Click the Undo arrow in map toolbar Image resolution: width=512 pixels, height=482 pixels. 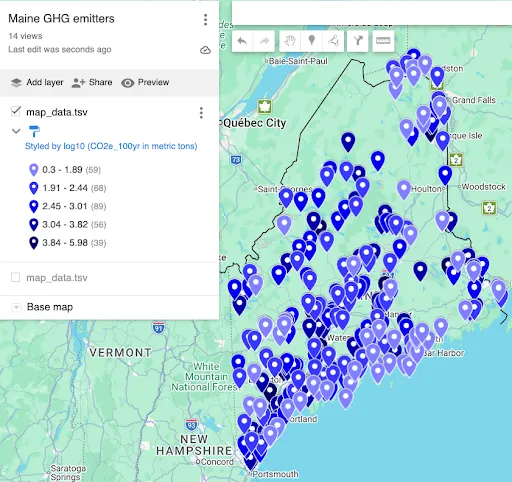click(242, 41)
